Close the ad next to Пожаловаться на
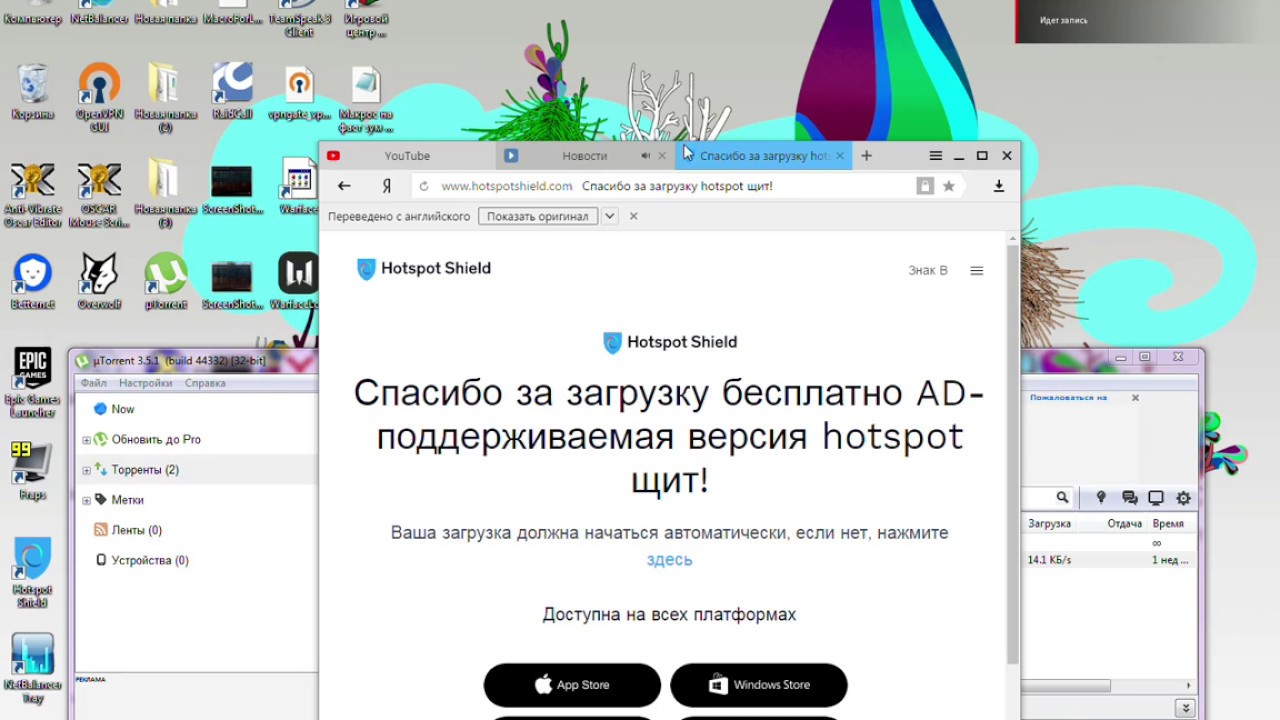 coord(1135,398)
